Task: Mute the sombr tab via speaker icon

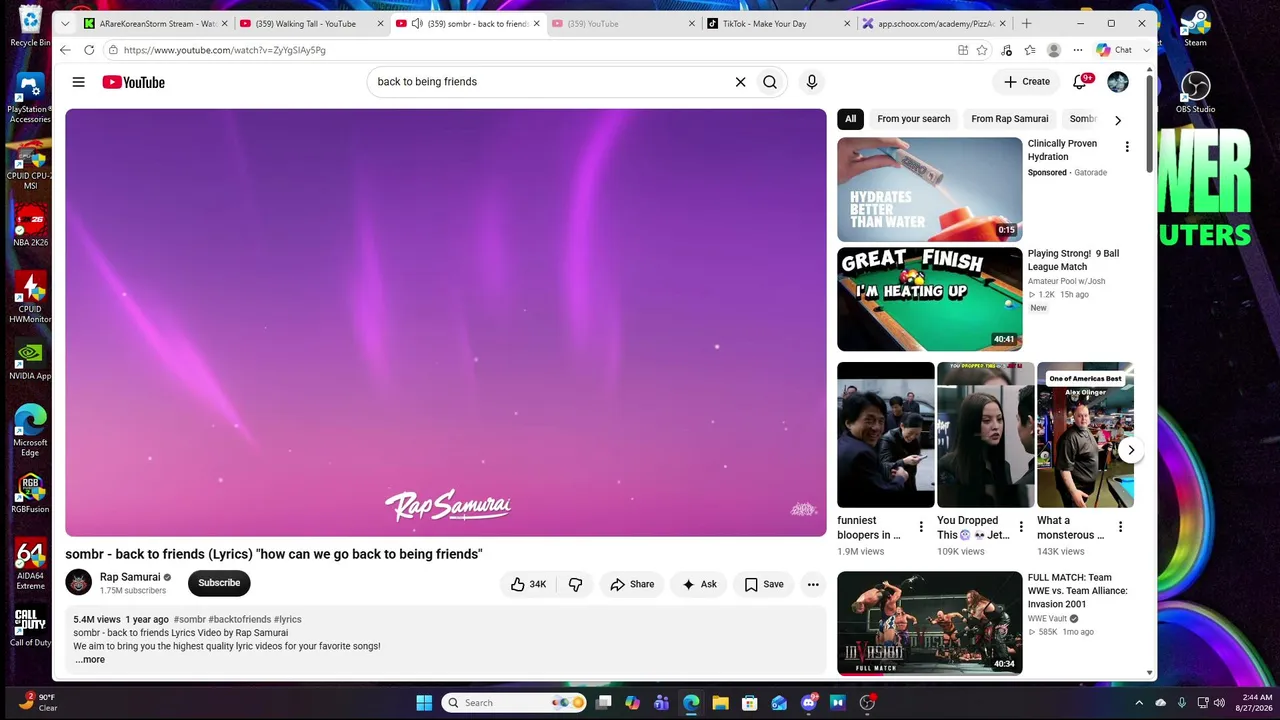Action: tap(417, 24)
